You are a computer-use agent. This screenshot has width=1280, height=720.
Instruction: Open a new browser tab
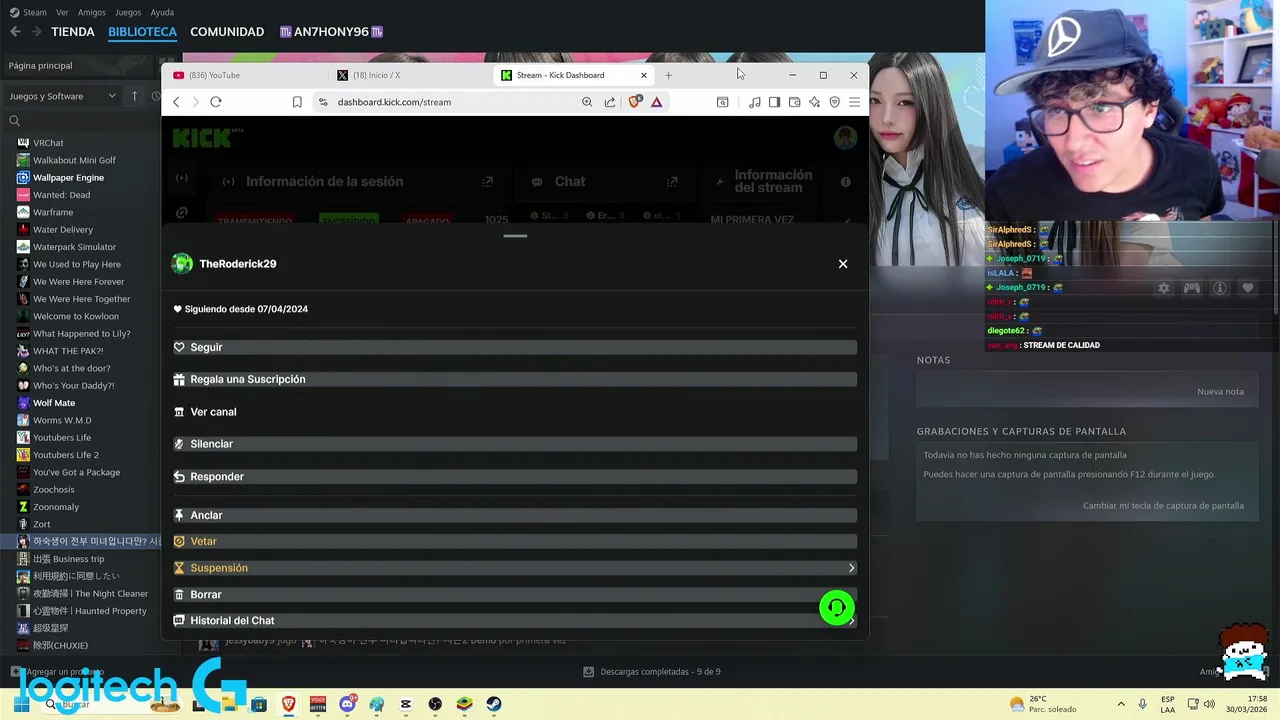click(669, 75)
